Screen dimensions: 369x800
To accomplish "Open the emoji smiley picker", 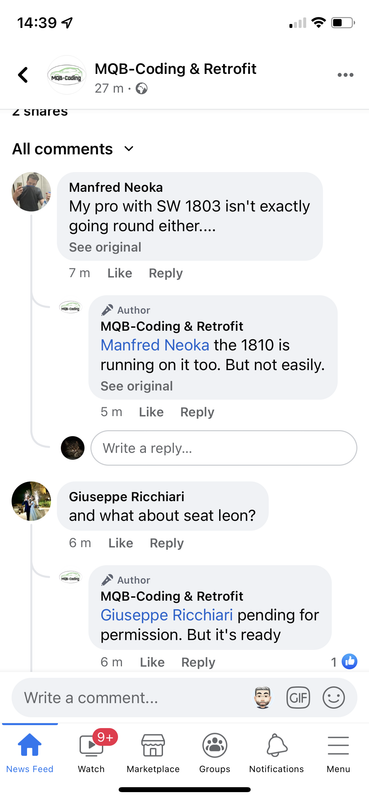I will click(x=333, y=697).
